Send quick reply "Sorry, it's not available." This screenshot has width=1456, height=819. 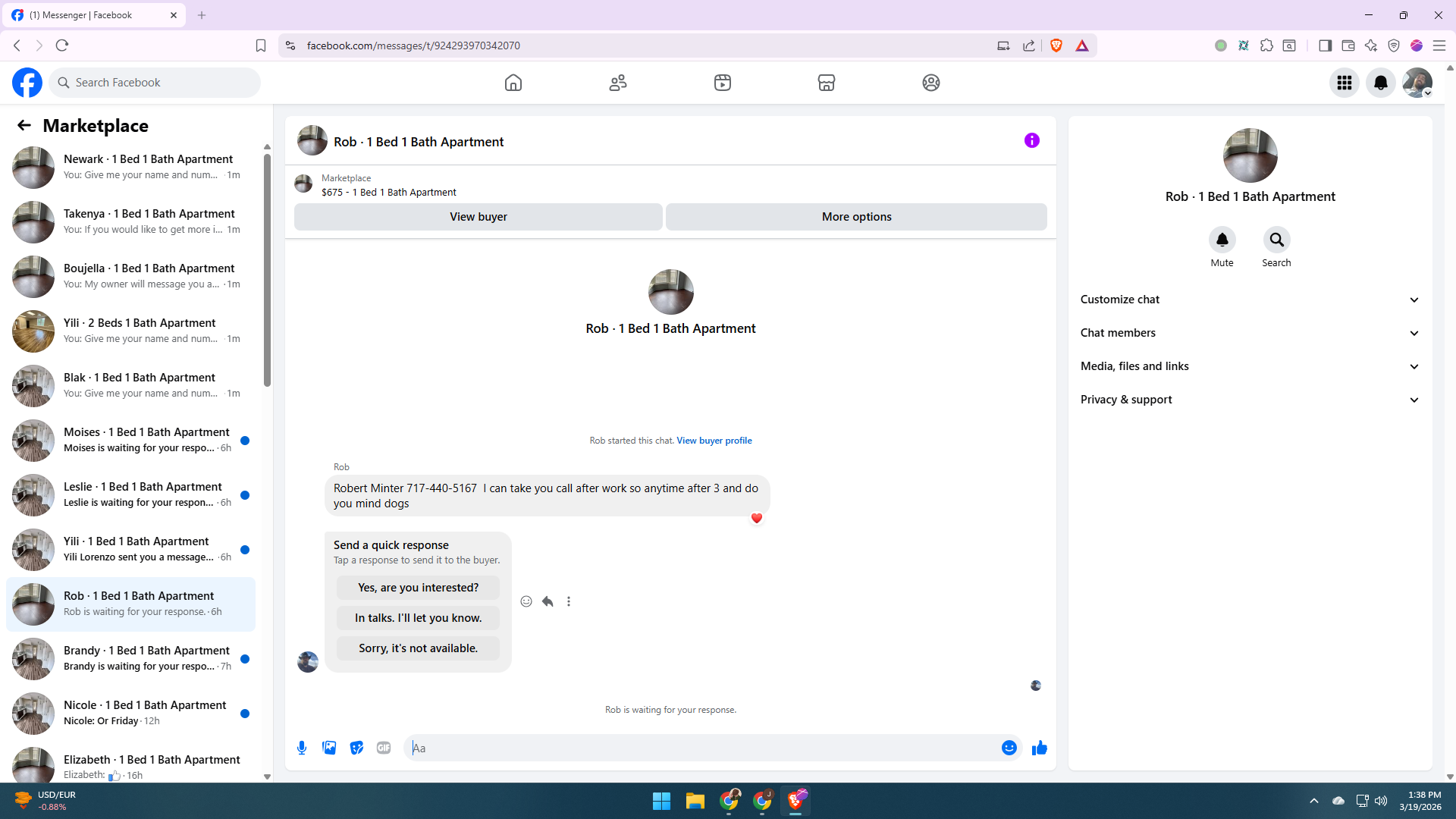coord(418,648)
